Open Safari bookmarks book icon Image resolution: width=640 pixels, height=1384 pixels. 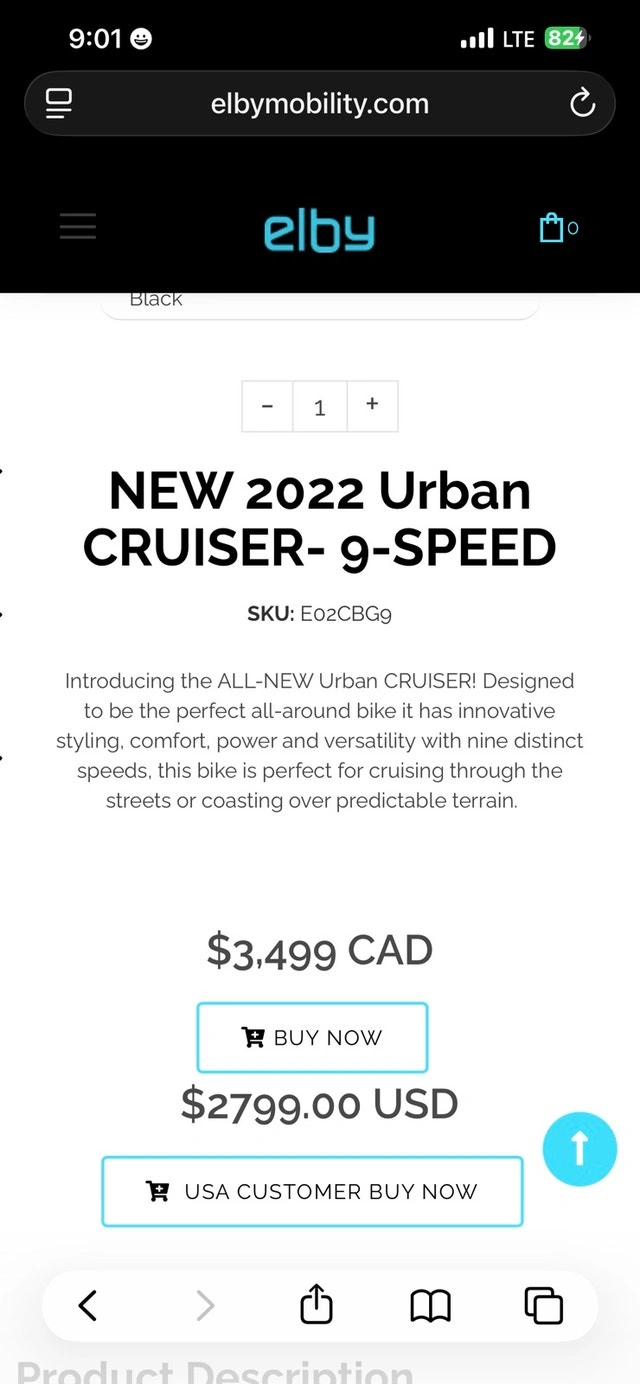click(431, 1305)
